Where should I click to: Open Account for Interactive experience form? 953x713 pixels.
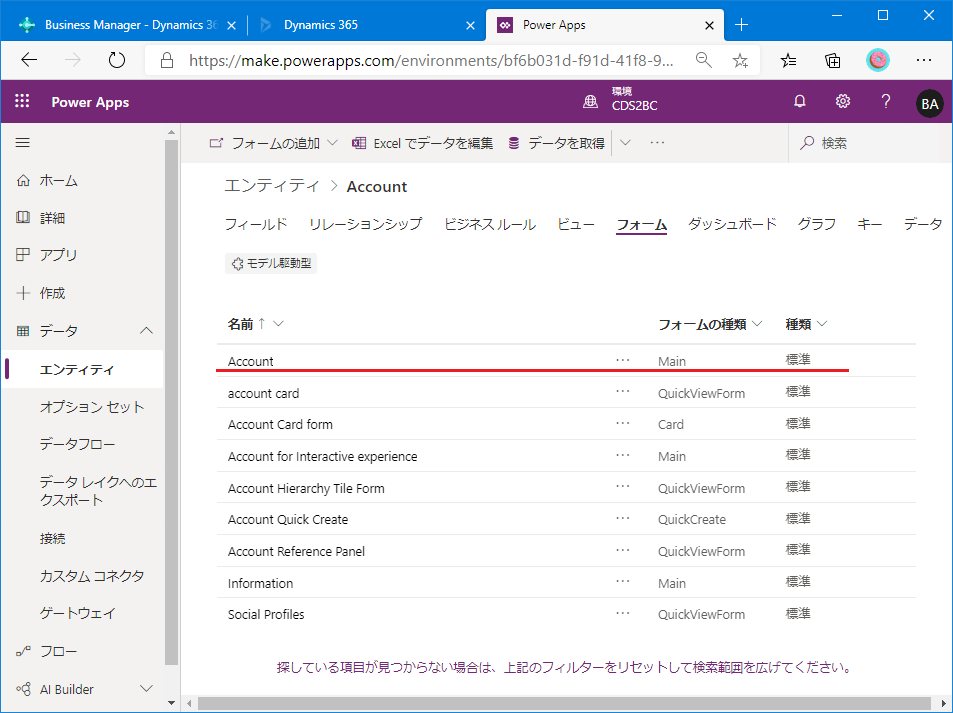(x=322, y=456)
